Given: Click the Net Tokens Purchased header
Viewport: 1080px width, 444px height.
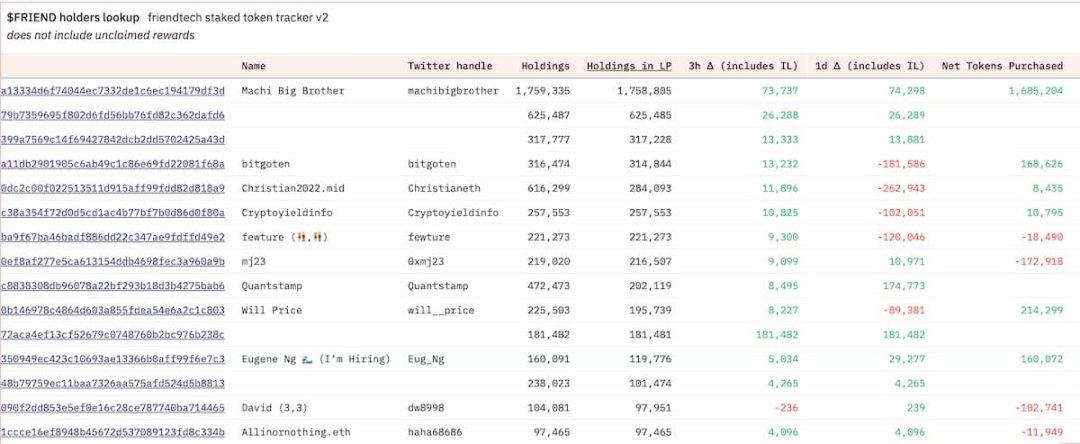Looking at the screenshot, I should (x=1002, y=66).
